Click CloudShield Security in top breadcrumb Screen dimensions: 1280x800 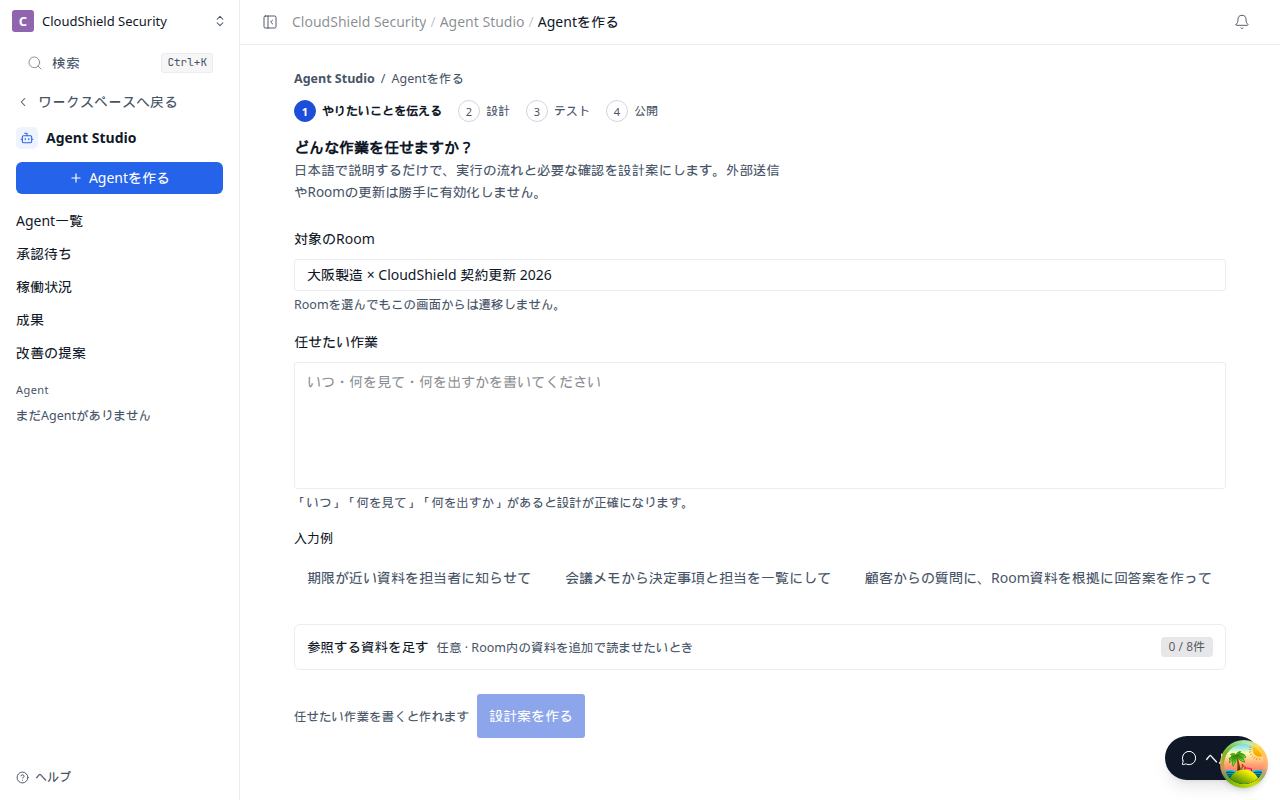[x=359, y=22]
